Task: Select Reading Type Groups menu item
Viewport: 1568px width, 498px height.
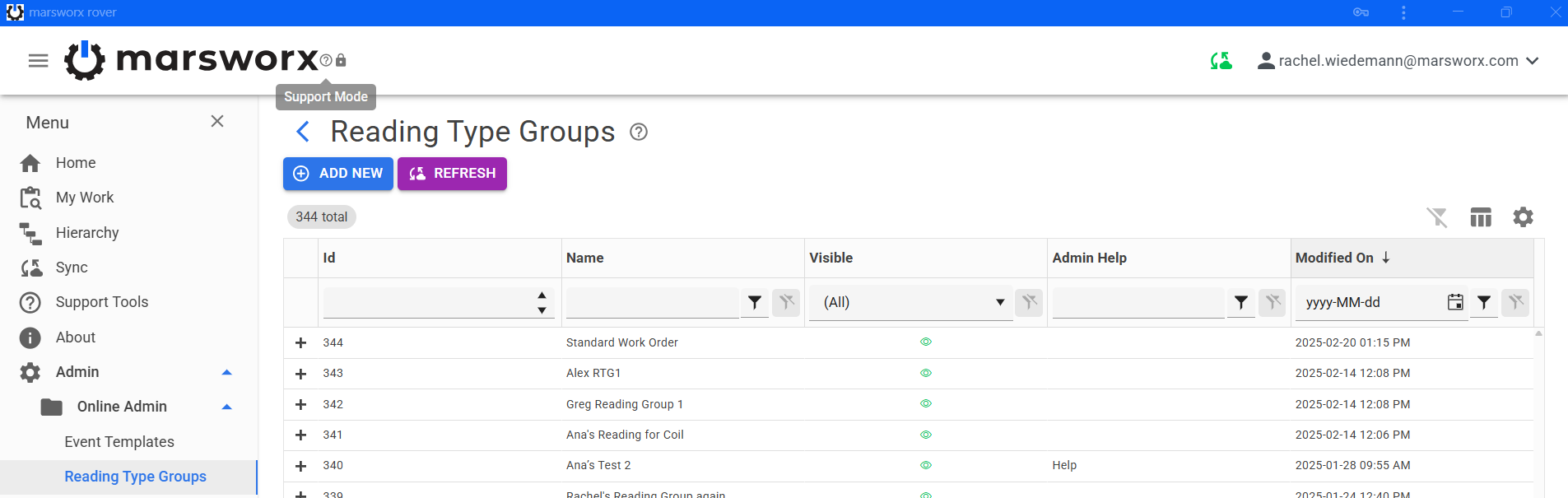Action: point(128,477)
